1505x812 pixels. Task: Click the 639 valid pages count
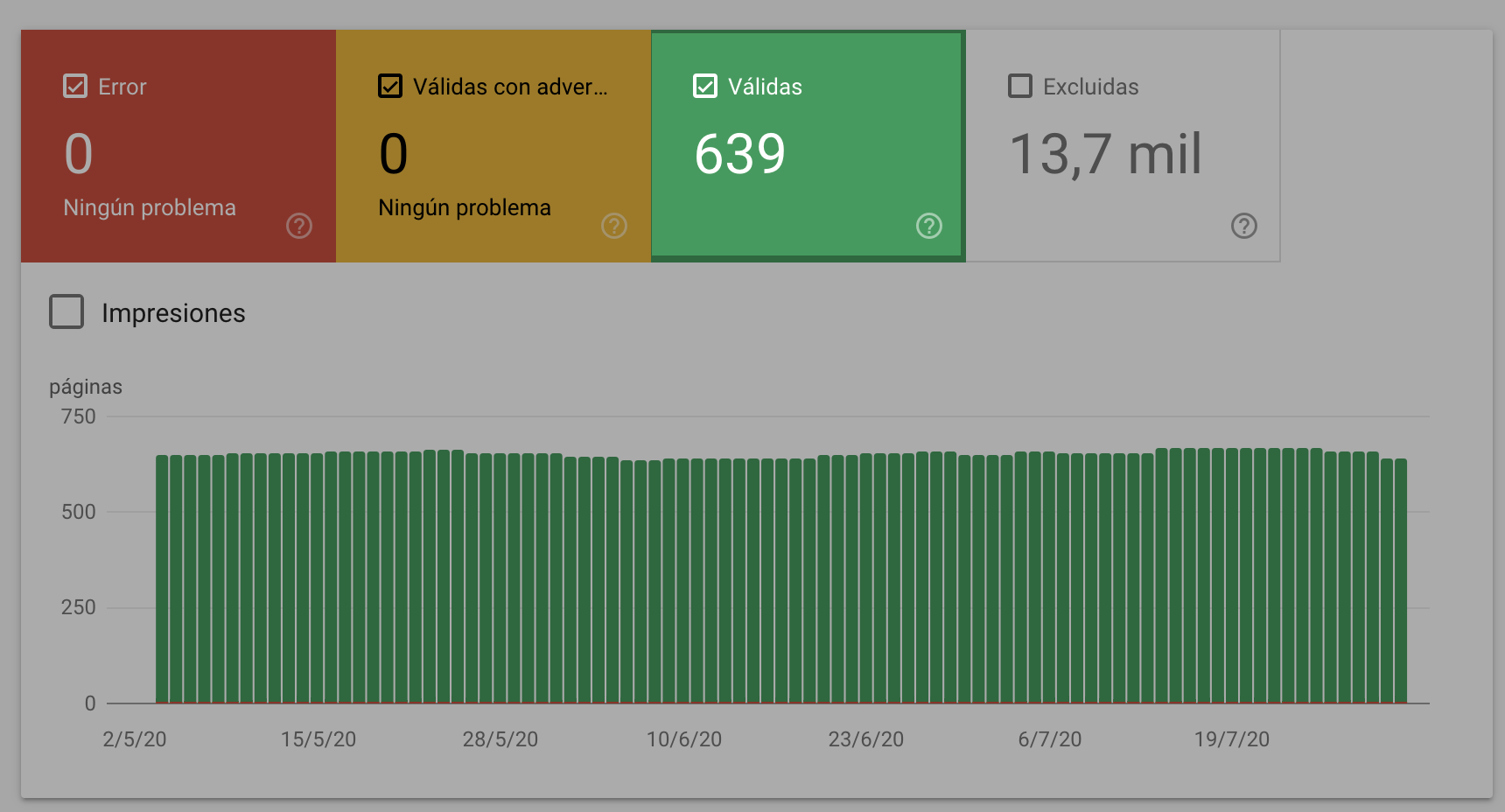tap(740, 154)
